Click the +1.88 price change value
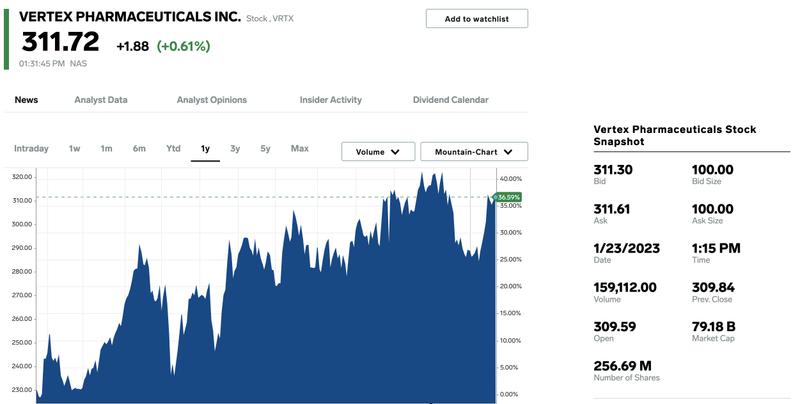This screenshot has width=800, height=404. point(133,46)
